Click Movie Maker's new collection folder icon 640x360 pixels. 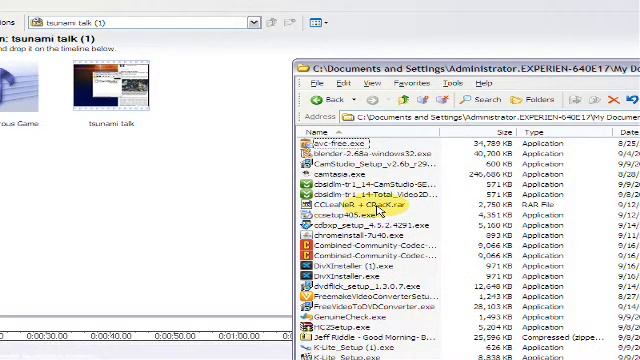coord(289,22)
